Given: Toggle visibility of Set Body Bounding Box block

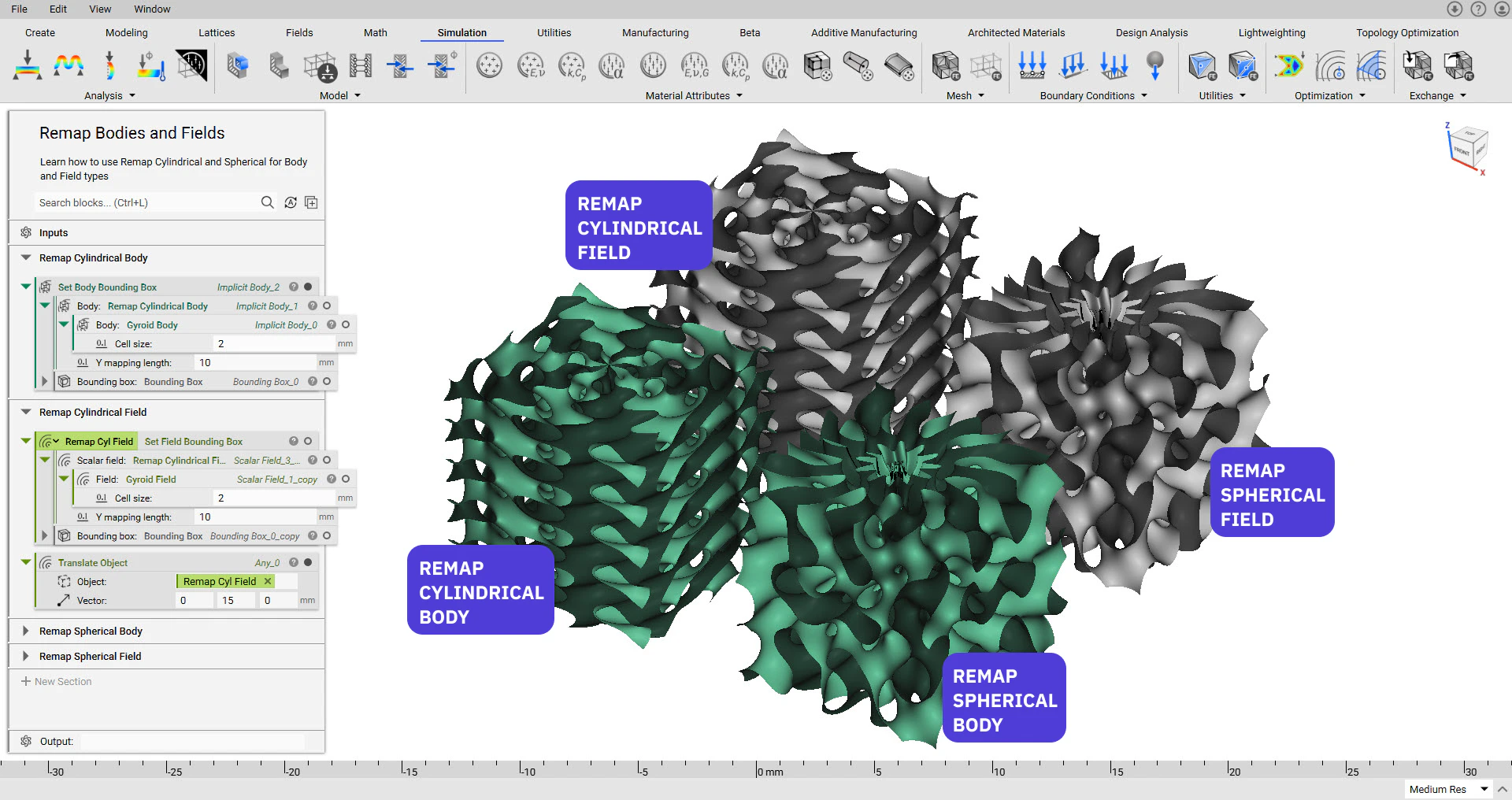Looking at the screenshot, I should click(x=308, y=287).
